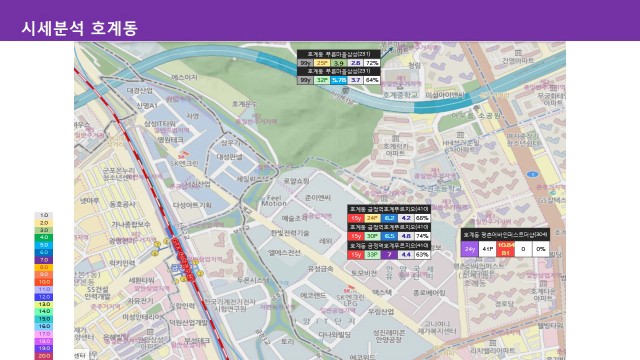The height and width of the screenshot is (360, 640).
Task: Click the 0% cell in the right price box
Action: pyautogui.click(x=541, y=249)
